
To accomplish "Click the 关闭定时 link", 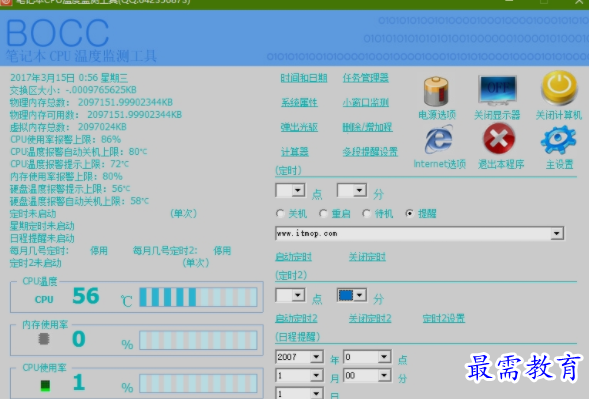I will click(x=367, y=257).
